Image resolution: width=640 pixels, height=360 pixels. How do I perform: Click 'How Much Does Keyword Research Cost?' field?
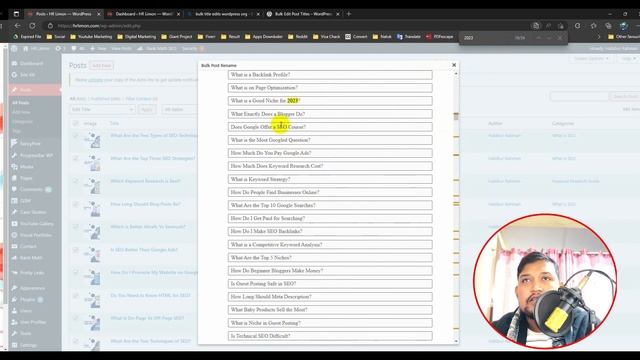[x=330, y=166]
